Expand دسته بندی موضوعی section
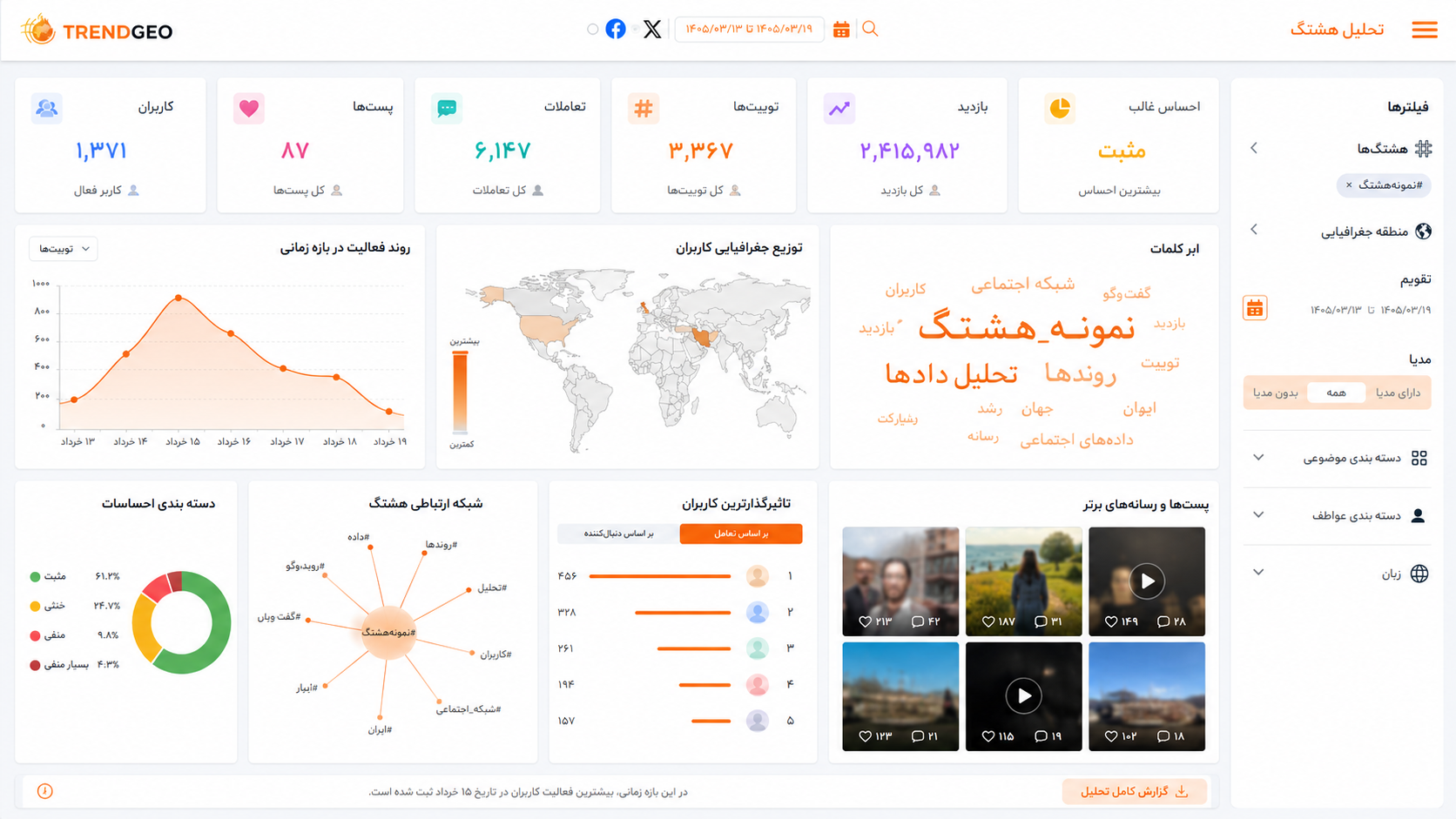This screenshot has height=819, width=1456. click(x=1258, y=457)
